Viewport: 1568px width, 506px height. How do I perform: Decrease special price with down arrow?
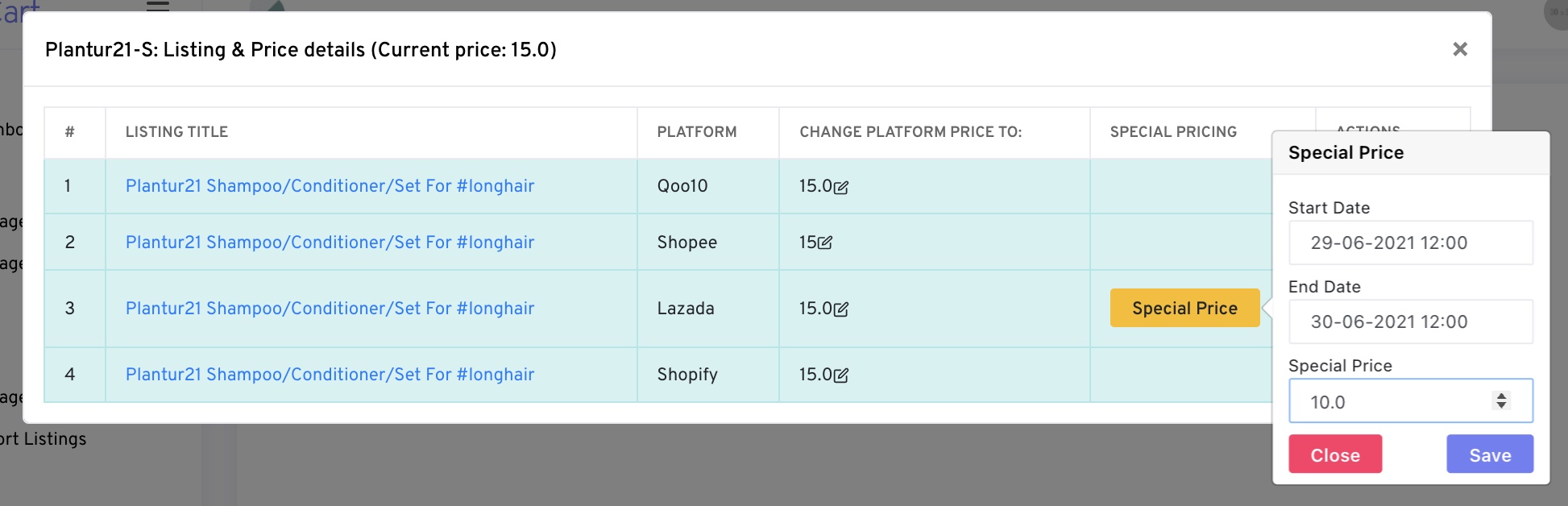pyautogui.click(x=1501, y=405)
